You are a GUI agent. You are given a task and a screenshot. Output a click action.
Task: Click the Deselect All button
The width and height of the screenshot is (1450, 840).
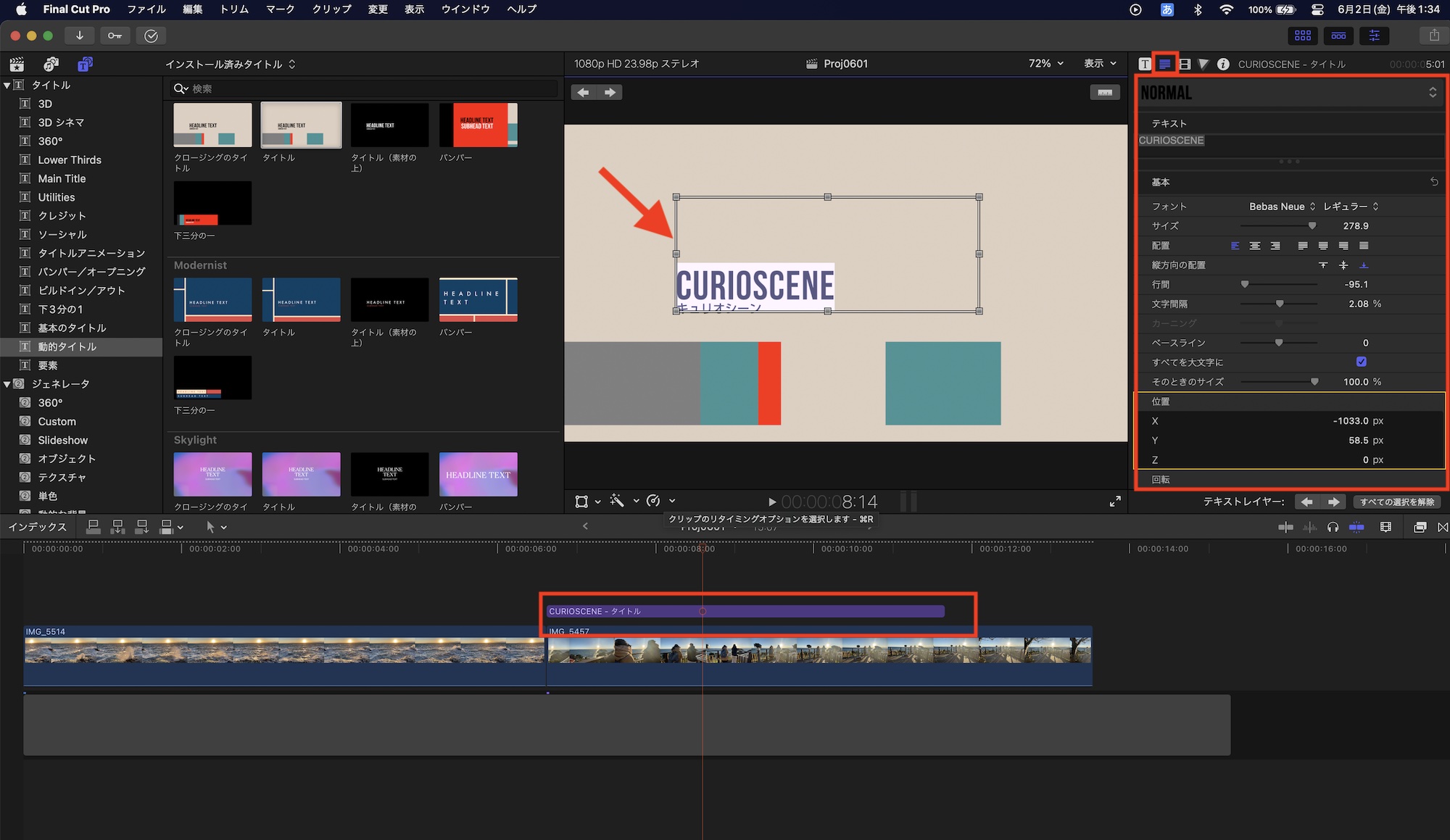1396,502
